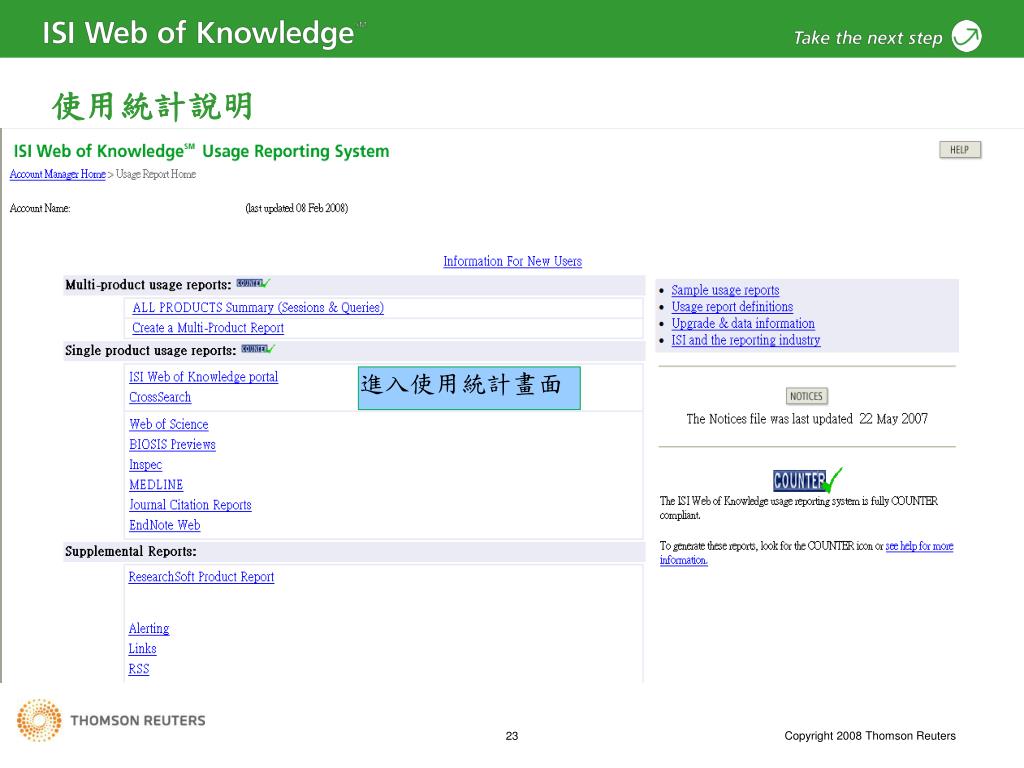Open ISI Web of Knowledge portal report

click(x=203, y=377)
